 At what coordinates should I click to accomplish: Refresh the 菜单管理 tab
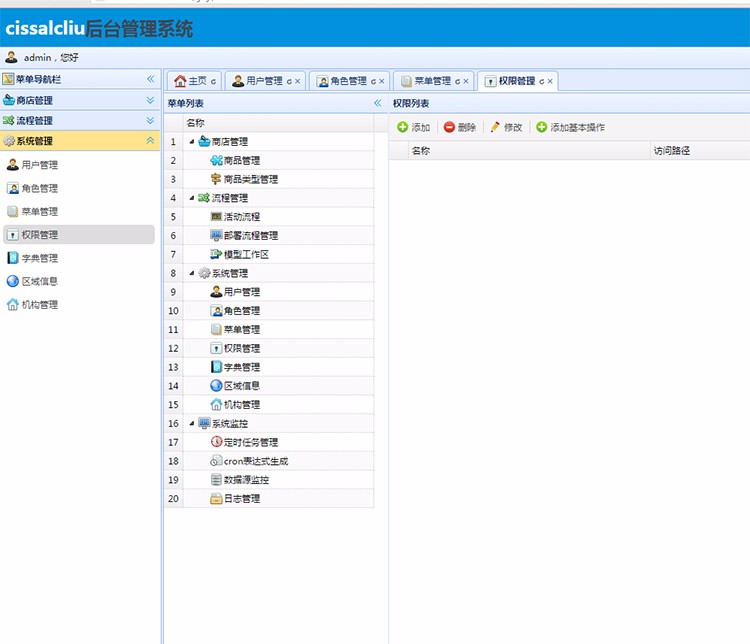coord(457,82)
